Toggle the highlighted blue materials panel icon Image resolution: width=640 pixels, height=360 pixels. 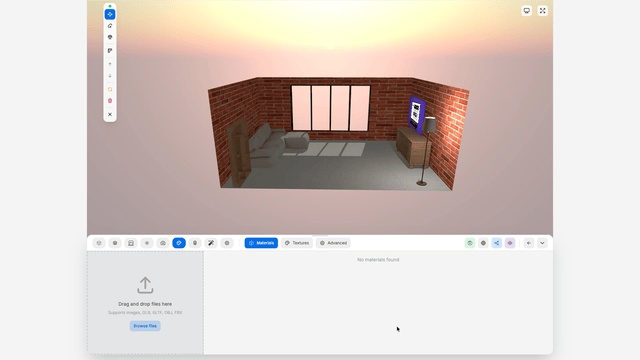pos(179,243)
